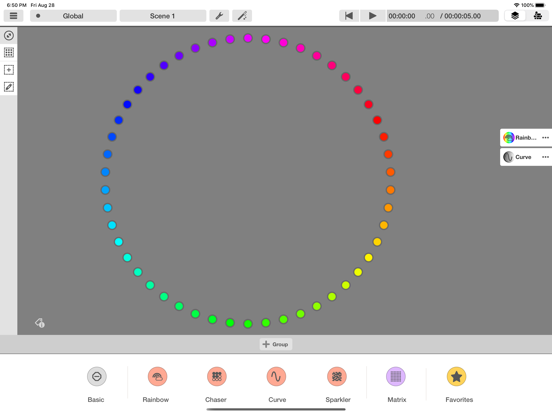552x414 pixels.
Task: Select the compass tool in left sidebar
Action: click(x=9, y=35)
